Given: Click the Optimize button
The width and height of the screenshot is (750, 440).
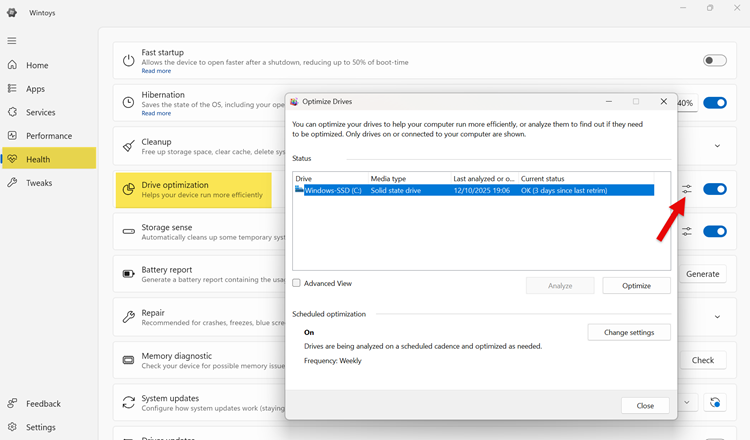Looking at the screenshot, I should 636,286.
